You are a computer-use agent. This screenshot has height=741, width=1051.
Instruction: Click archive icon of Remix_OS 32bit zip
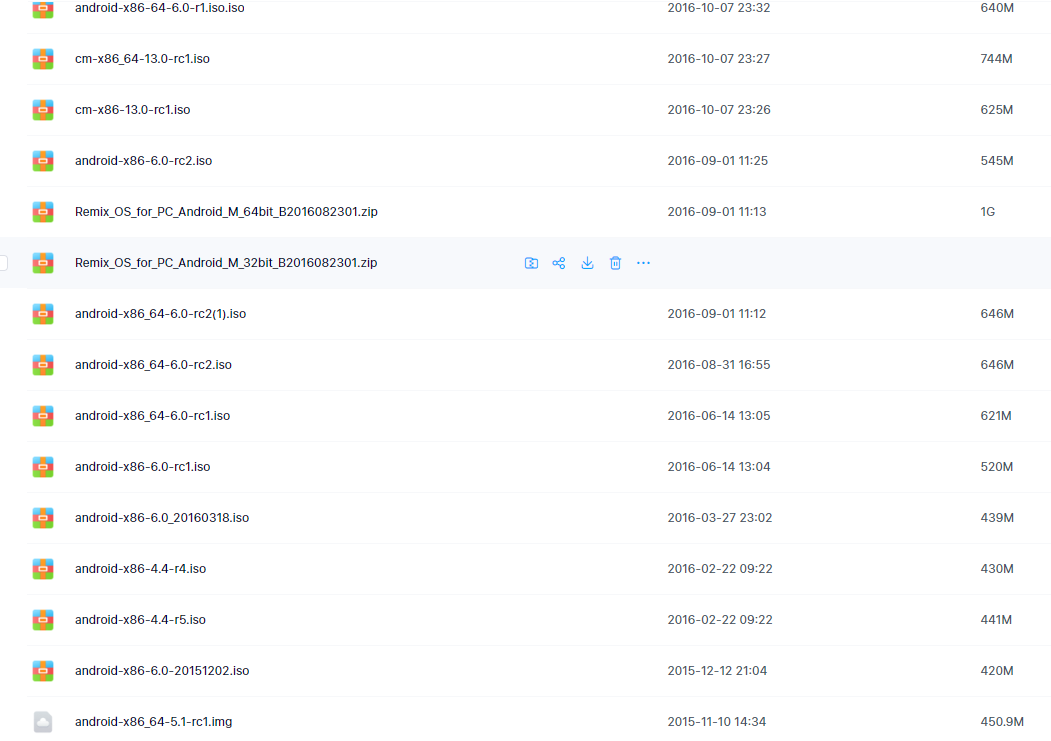pos(43,263)
